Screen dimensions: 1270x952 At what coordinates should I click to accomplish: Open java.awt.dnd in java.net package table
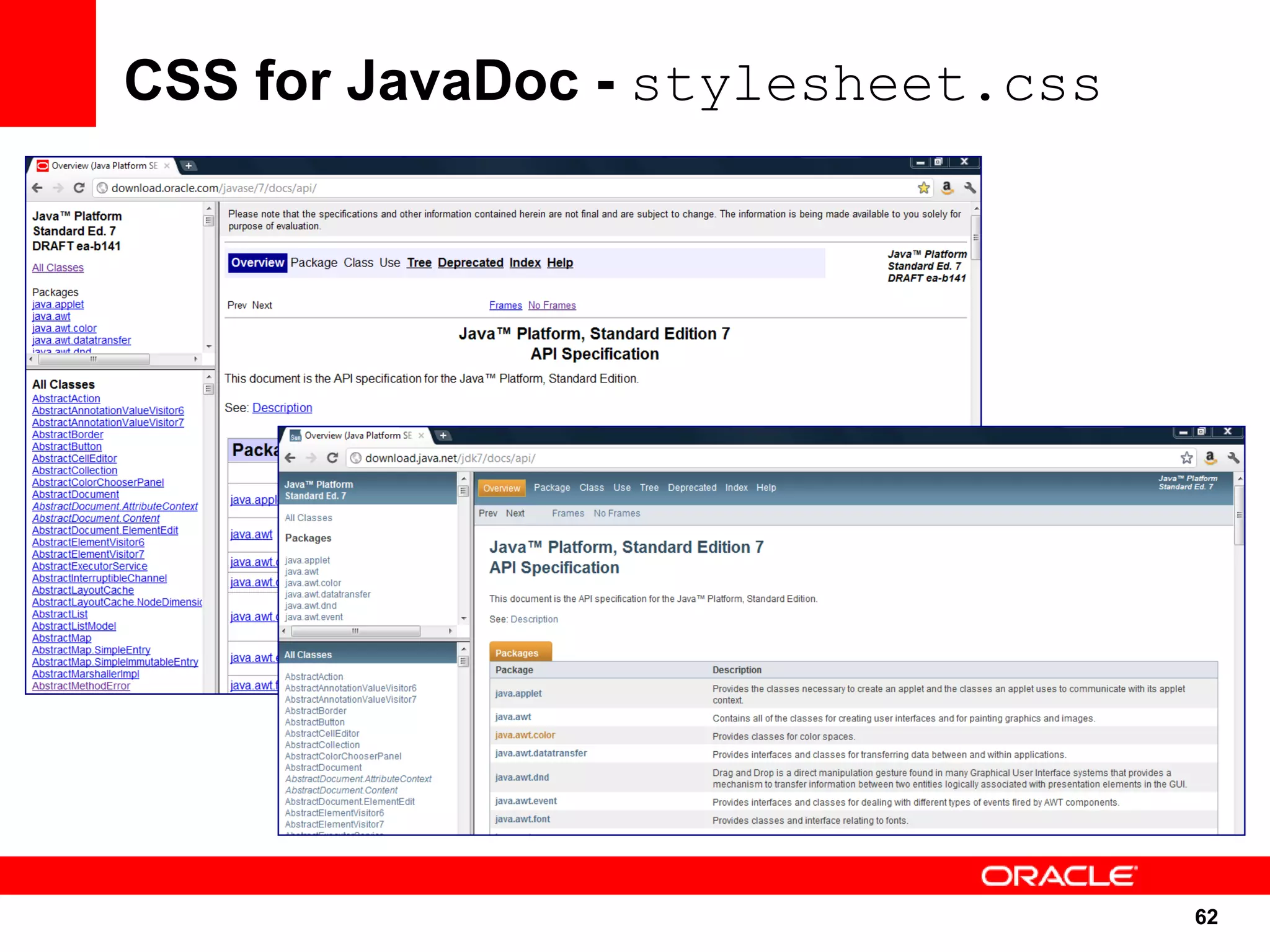coord(522,777)
